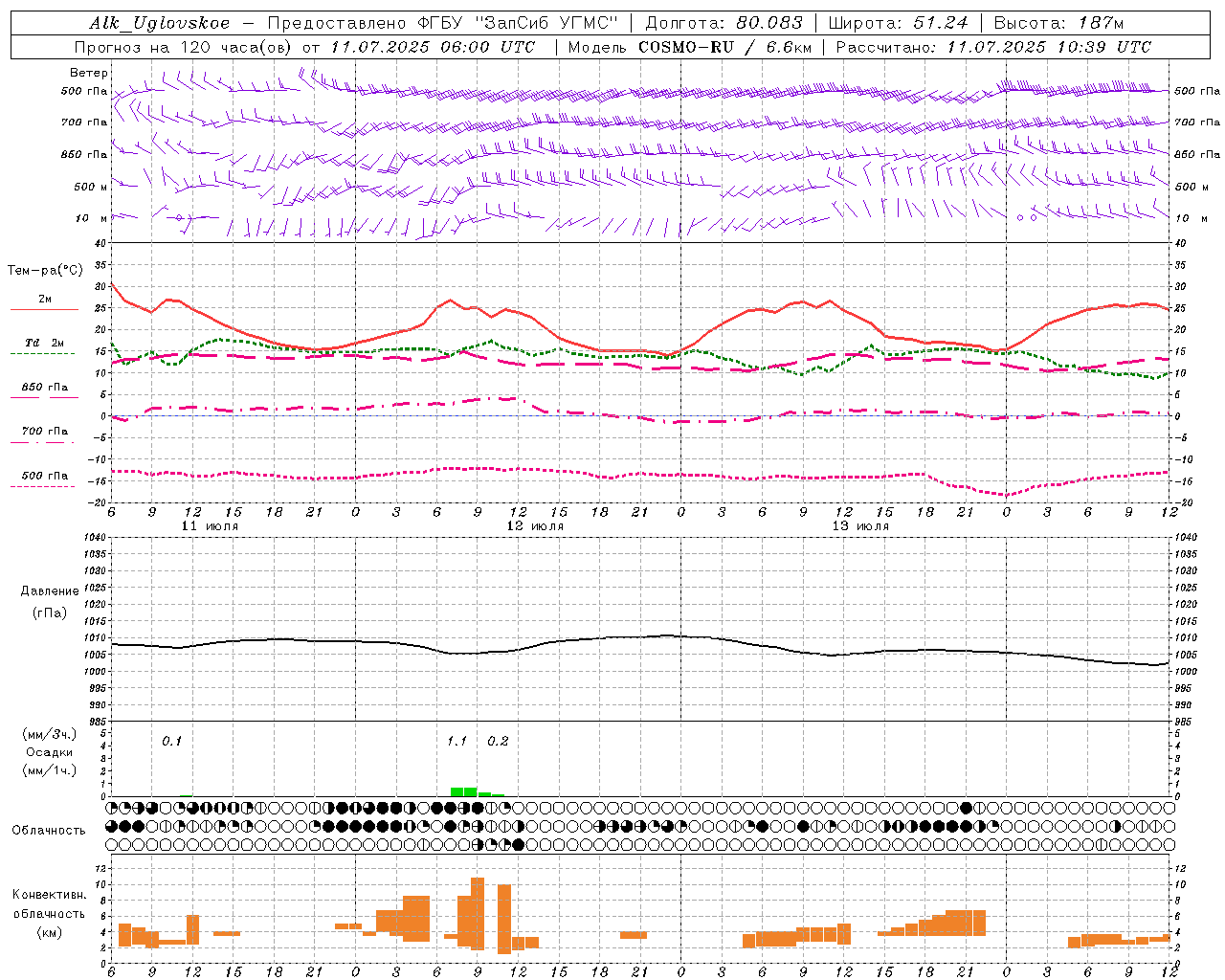
Task: Select the '850 гПа' temperature legend entry
Action: [x=45, y=388]
